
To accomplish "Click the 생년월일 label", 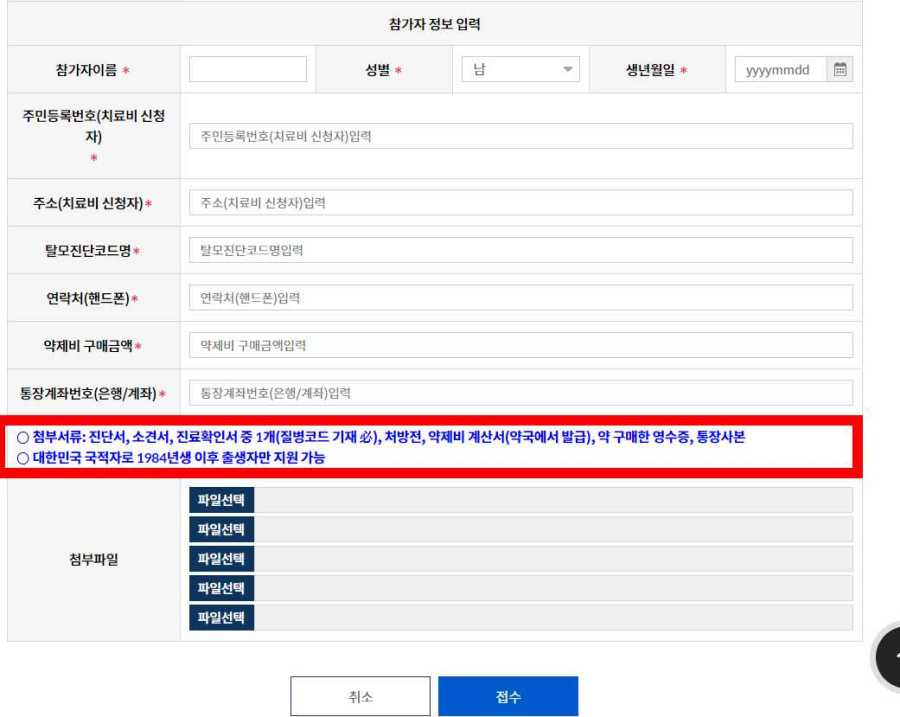I will pos(650,70).
